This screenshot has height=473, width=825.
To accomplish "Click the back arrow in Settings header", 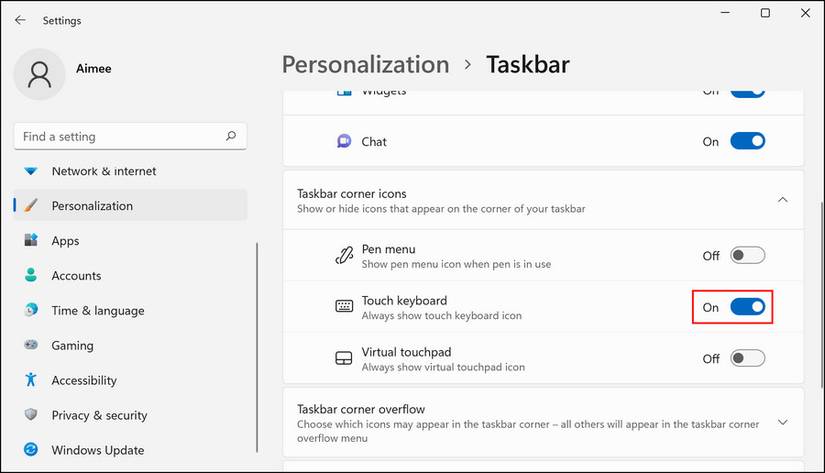I will tap(20, 20).
